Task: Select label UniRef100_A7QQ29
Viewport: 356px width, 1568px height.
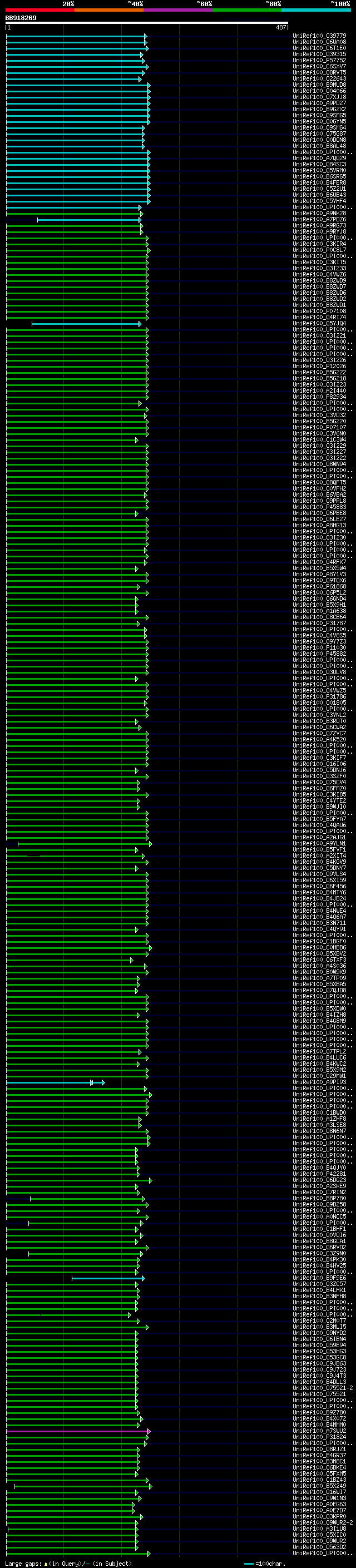Action: [319, 159]
